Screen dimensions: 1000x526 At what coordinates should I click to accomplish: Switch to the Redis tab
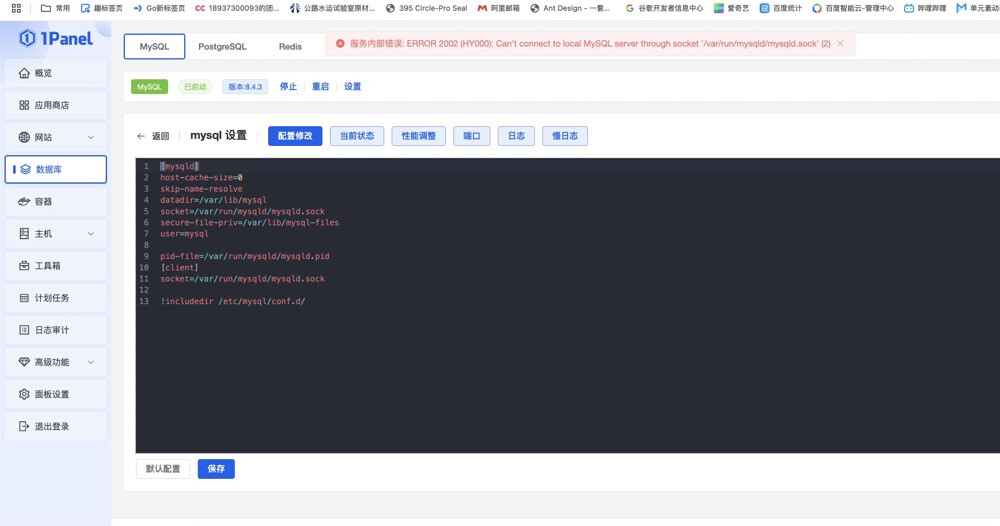tap(290, 47)
